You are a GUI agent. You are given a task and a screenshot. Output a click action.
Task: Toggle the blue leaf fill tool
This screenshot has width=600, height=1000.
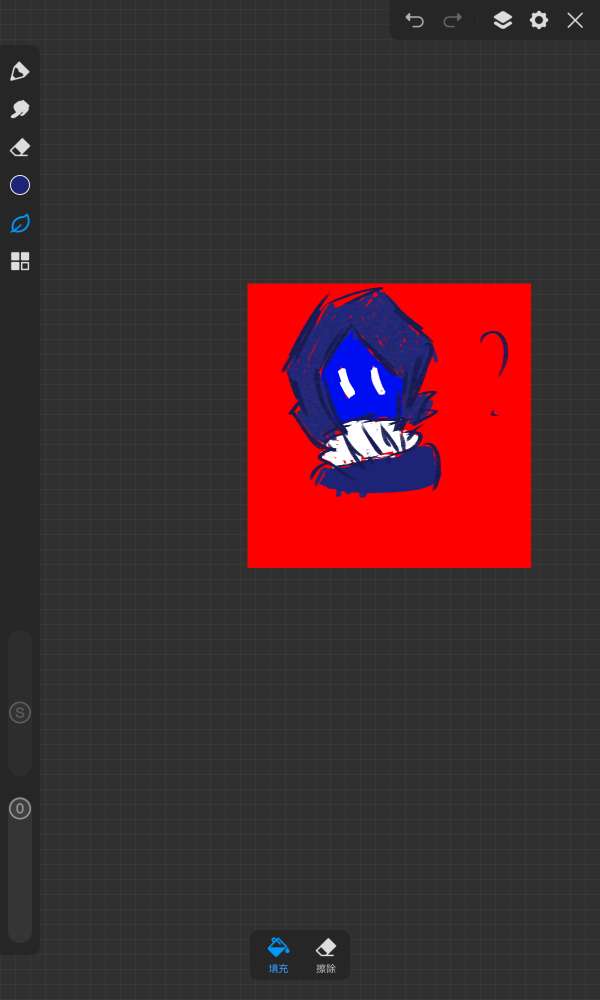[x=20, y=223]
